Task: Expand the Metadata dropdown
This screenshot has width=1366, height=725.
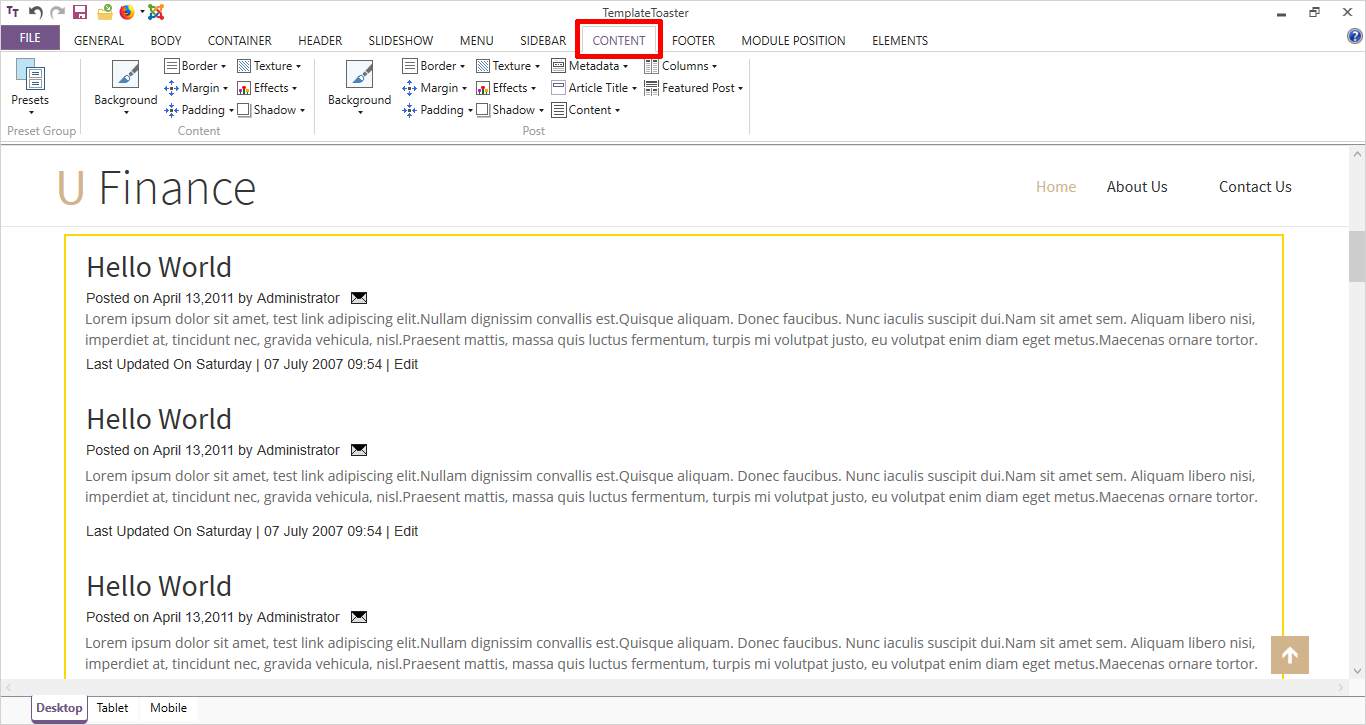Action: pyautogui.click(x=590, y=66)
